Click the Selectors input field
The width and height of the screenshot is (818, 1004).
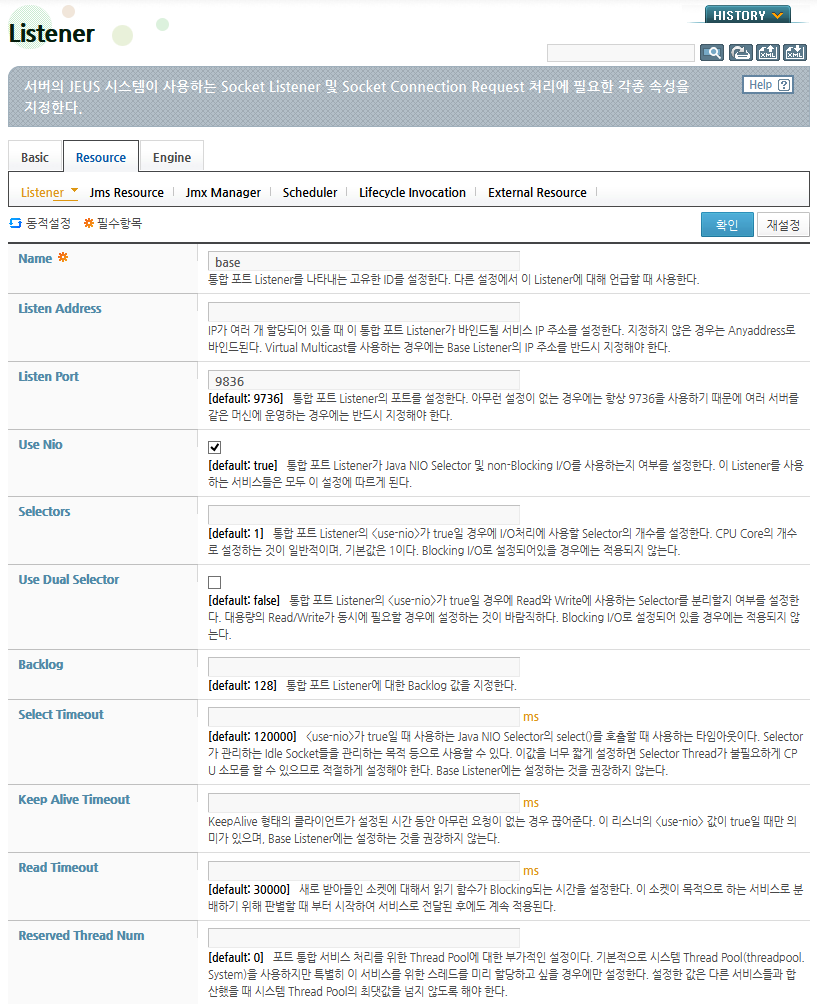364,515
